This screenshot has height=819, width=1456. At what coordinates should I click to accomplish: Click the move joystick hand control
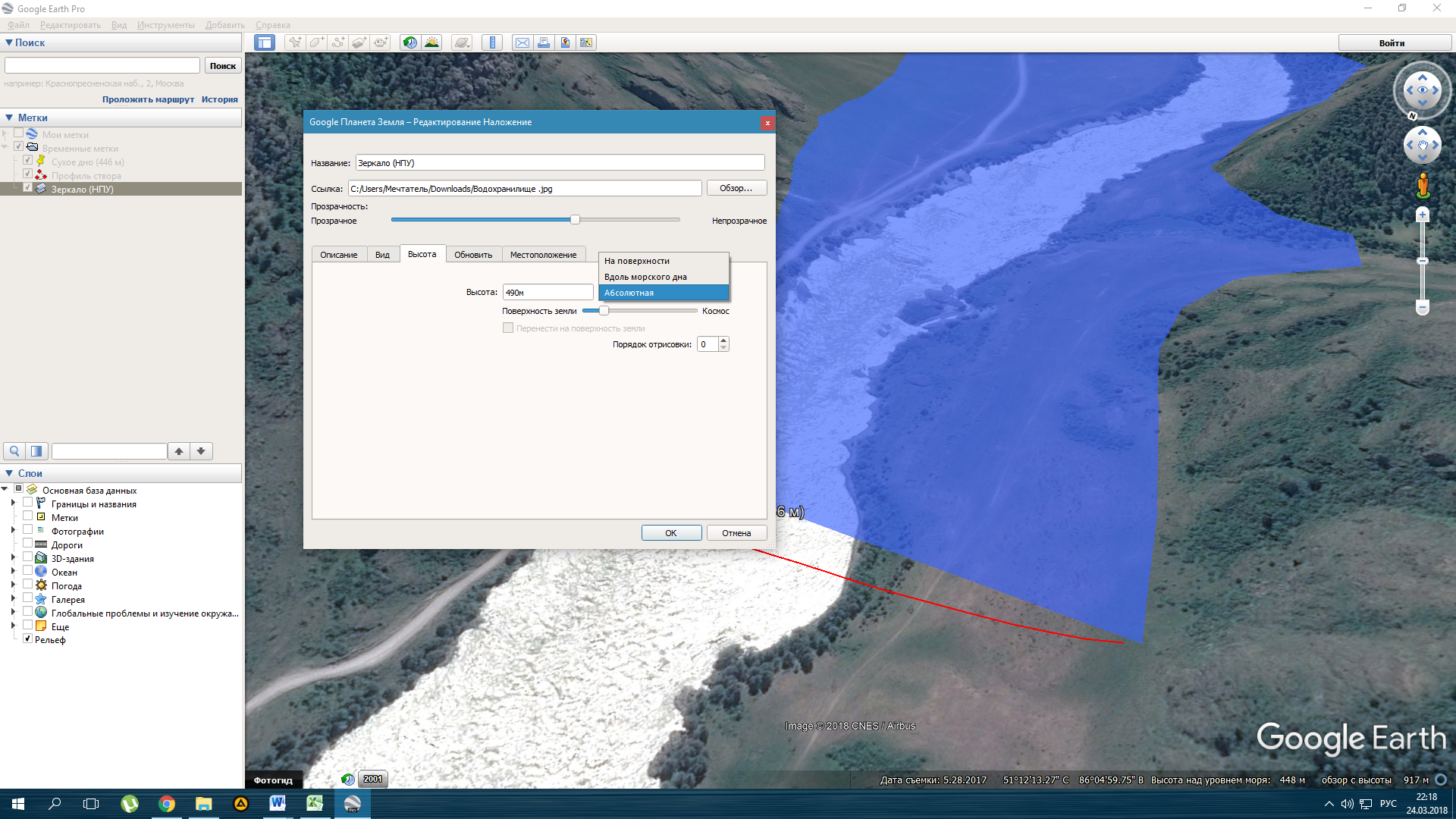[1423, 145]
